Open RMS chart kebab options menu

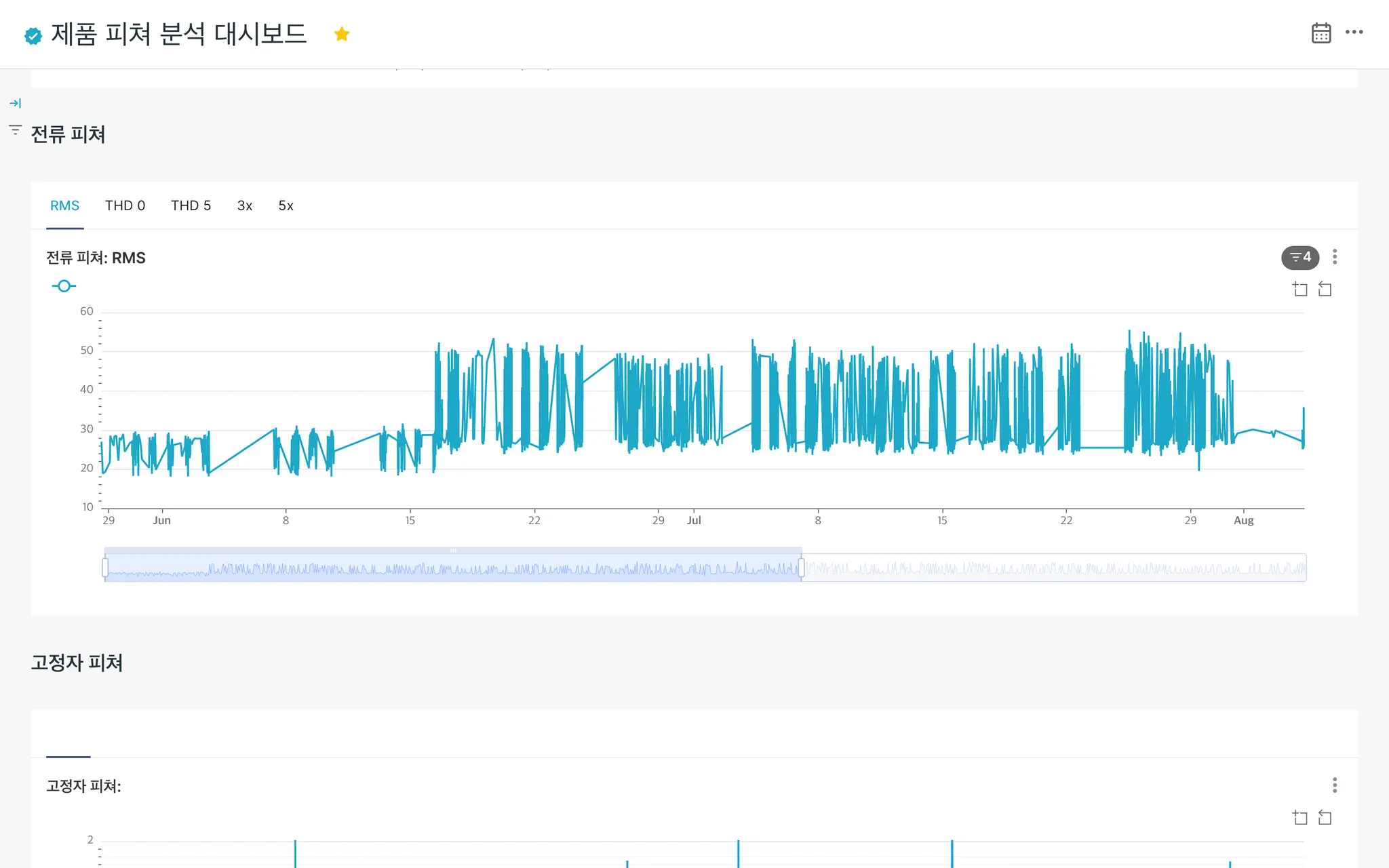click(x=1334, y=256)
